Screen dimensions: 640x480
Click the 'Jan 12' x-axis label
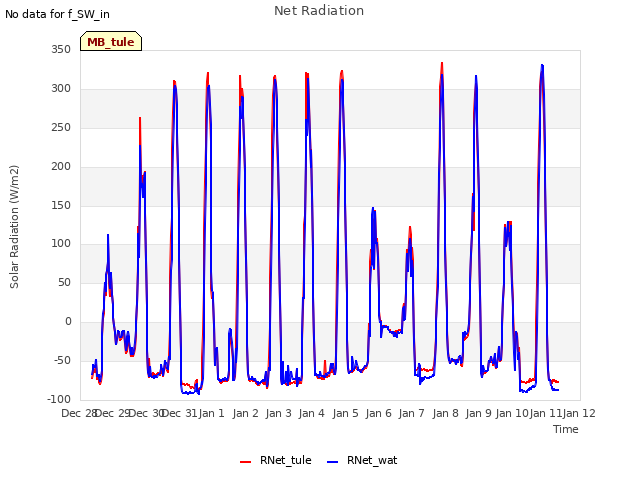pos(579,413)
